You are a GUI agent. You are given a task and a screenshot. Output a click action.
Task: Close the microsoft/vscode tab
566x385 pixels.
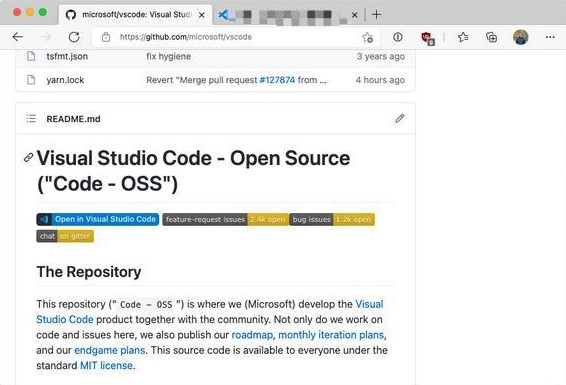[x=202, y=15]
